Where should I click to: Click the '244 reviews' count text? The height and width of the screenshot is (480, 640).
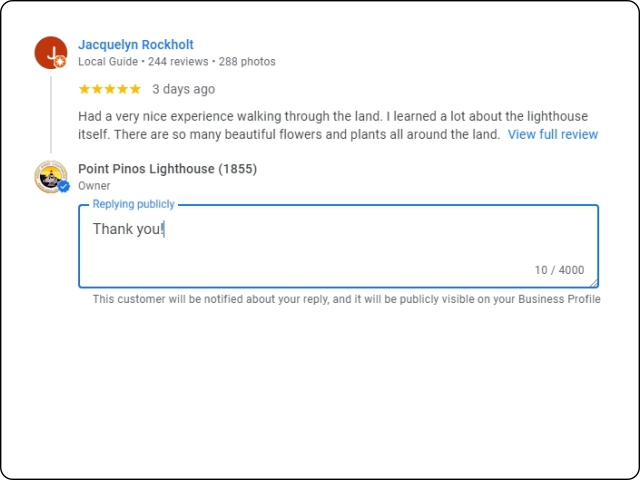[x=178, y=62]
